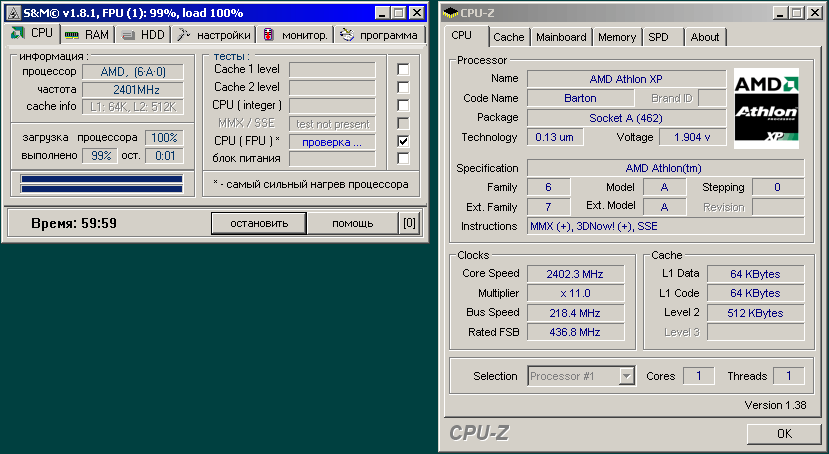
Task: Click the hammer settings icon in S&M
Action: point(183,35)
